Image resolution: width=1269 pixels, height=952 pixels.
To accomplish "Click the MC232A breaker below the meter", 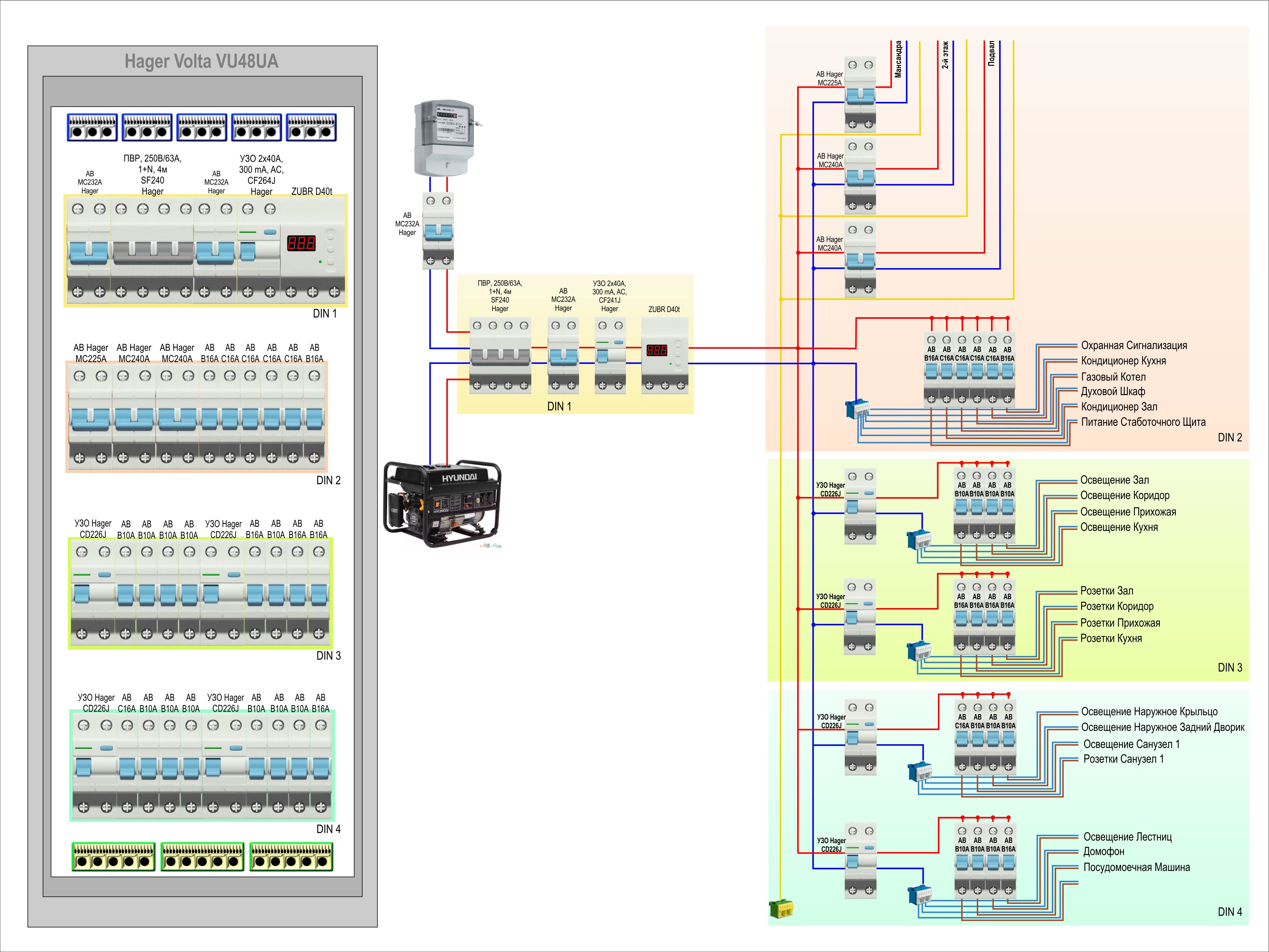I will point(438,230).
